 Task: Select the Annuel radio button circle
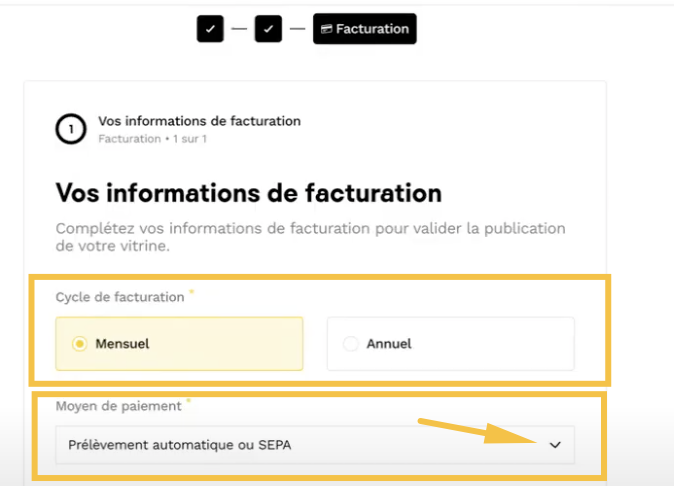350,344
